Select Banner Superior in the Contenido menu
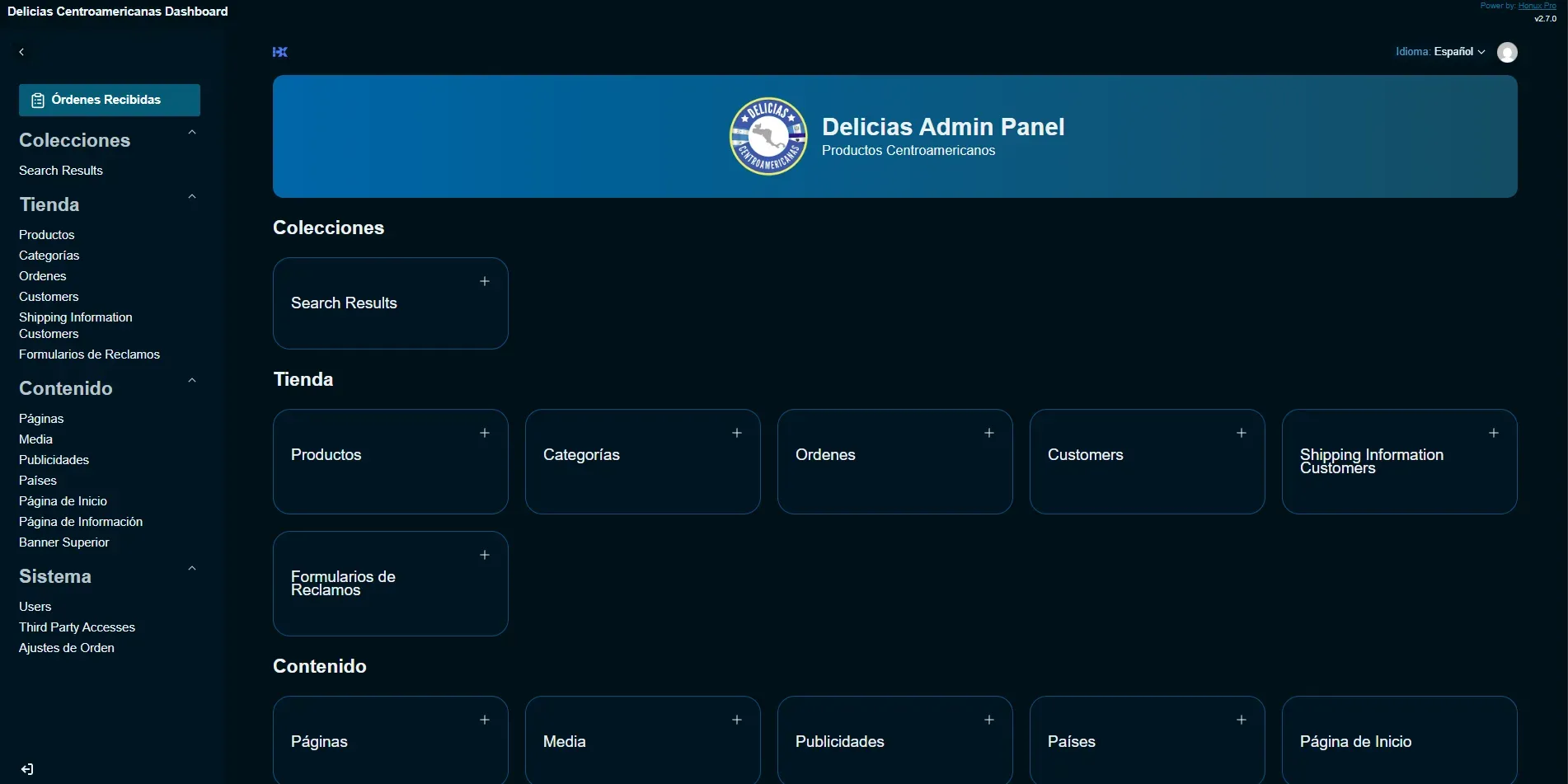 63,542
